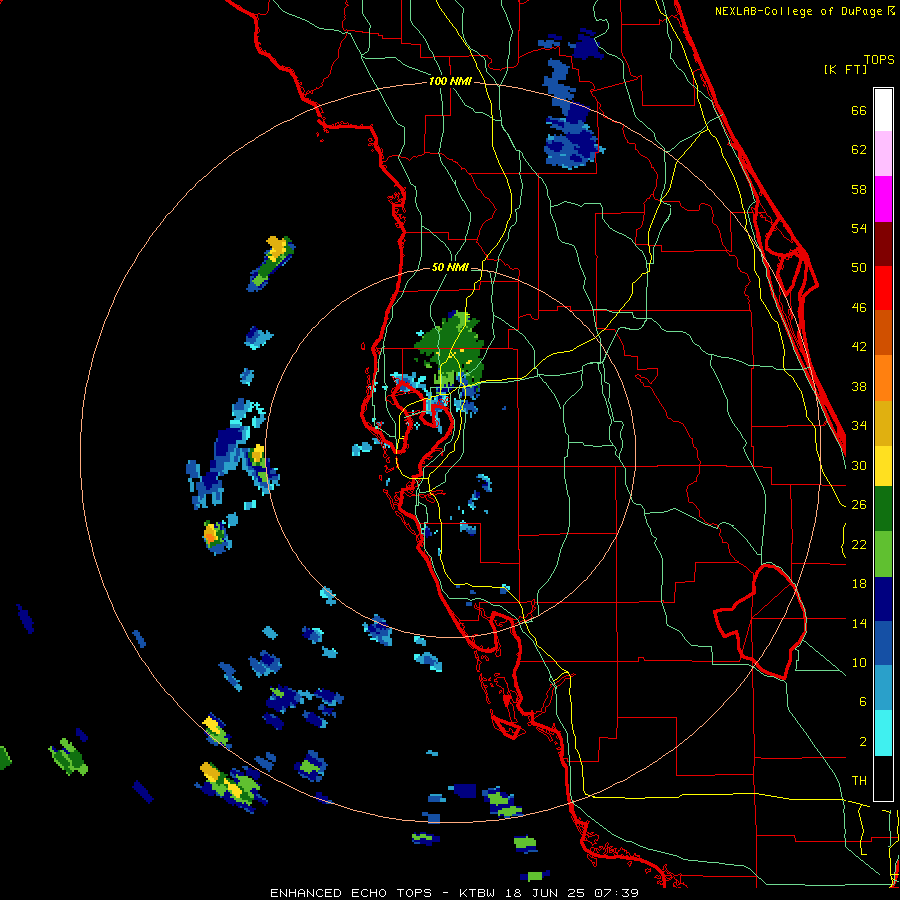
Task: Click the 26 value on the legend
Action: pyautogui.click(x=859, y=505)
